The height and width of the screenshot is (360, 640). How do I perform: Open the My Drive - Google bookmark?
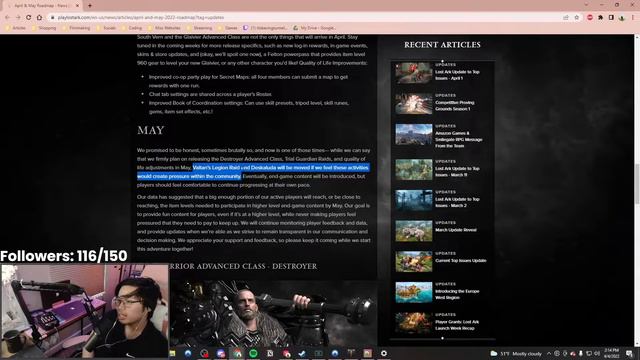(x=314, y=28)
